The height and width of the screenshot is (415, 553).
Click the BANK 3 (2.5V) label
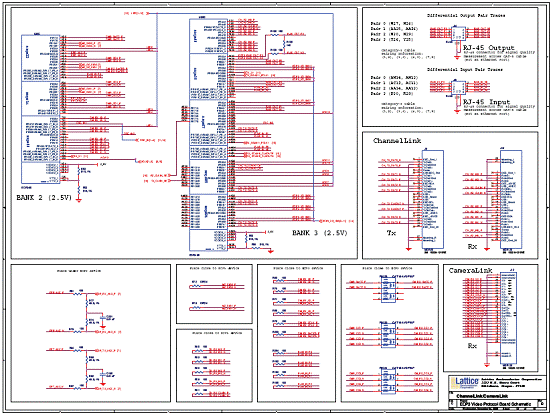320,233
